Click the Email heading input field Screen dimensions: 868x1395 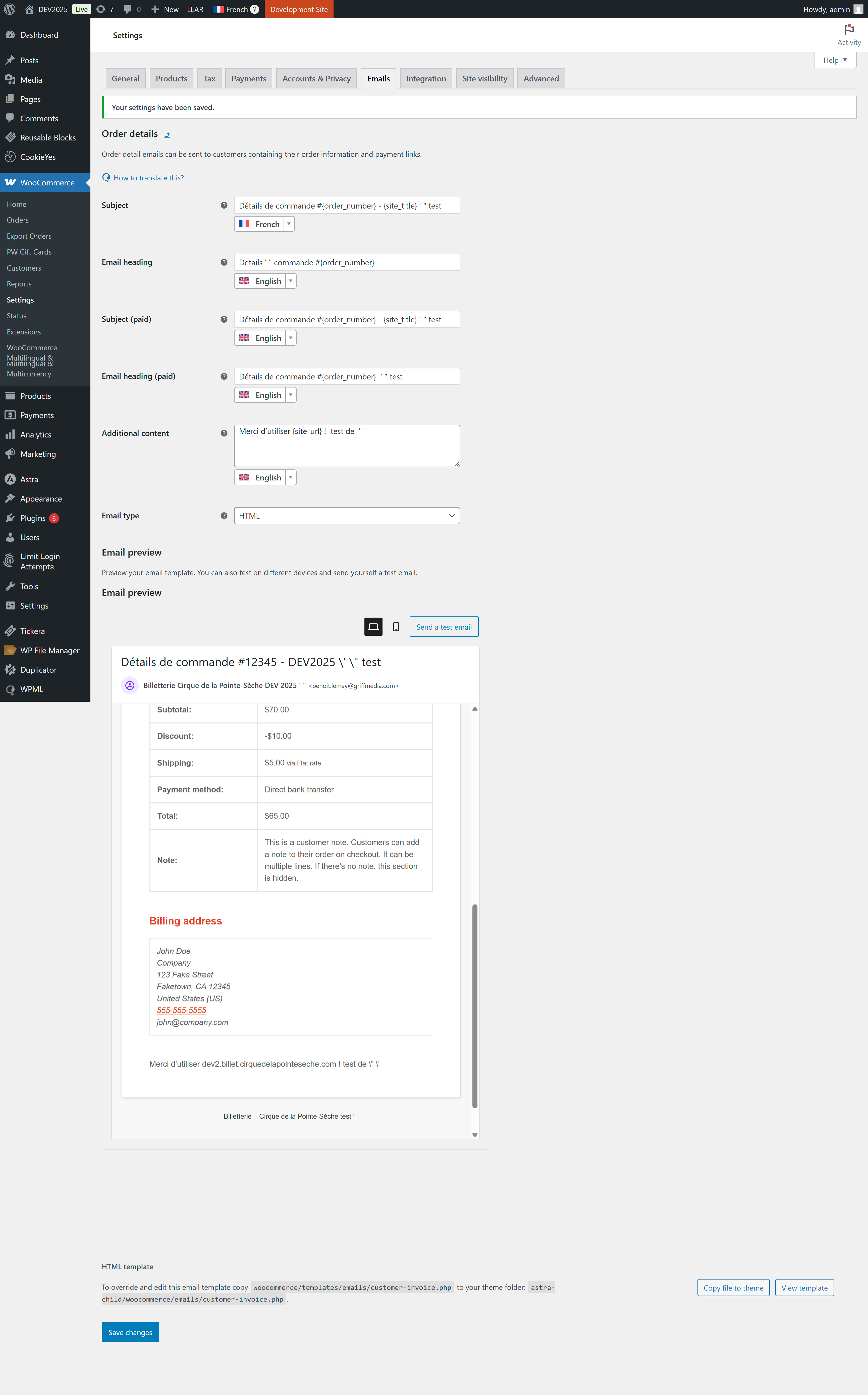click(x=347, y=263)
